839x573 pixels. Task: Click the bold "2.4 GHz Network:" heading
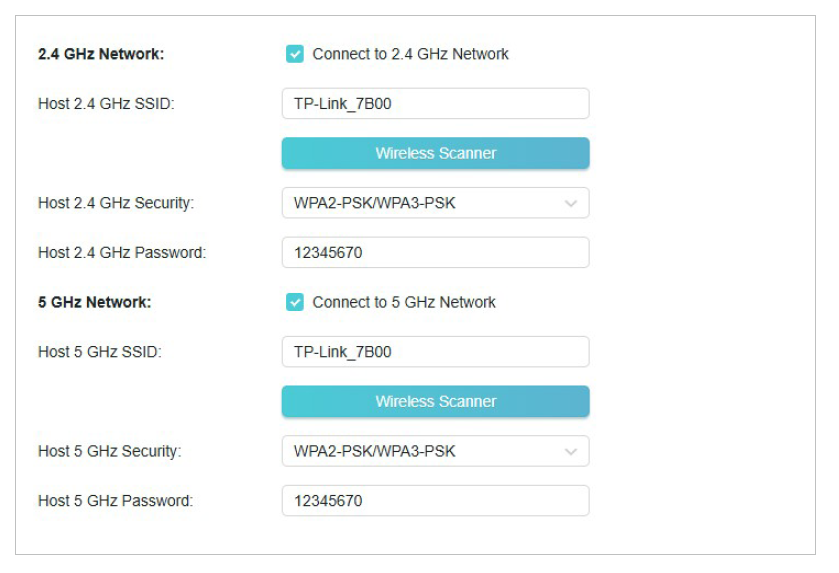click(x=101, y=54)
